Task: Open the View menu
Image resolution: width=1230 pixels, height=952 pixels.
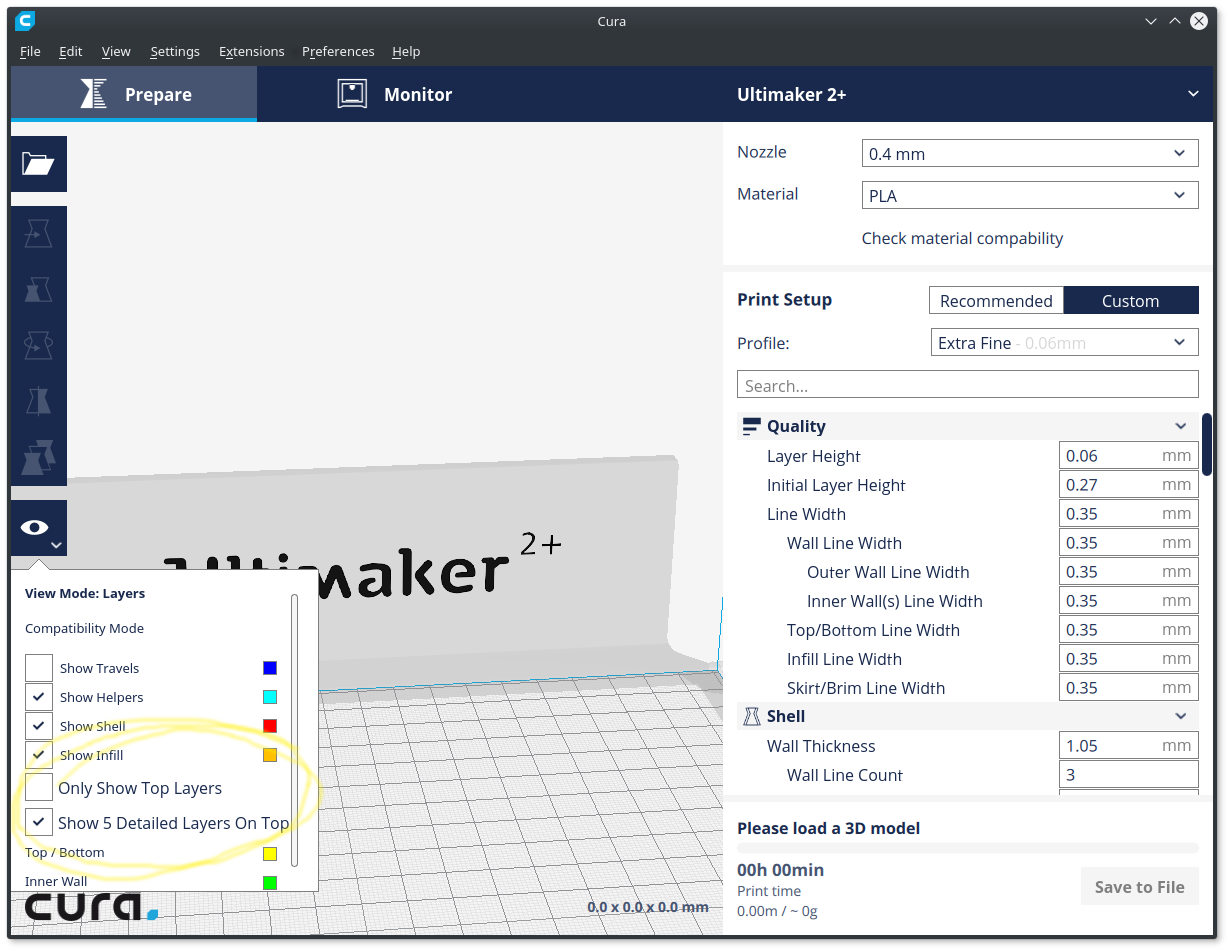Action: click(x=116, y=51)
